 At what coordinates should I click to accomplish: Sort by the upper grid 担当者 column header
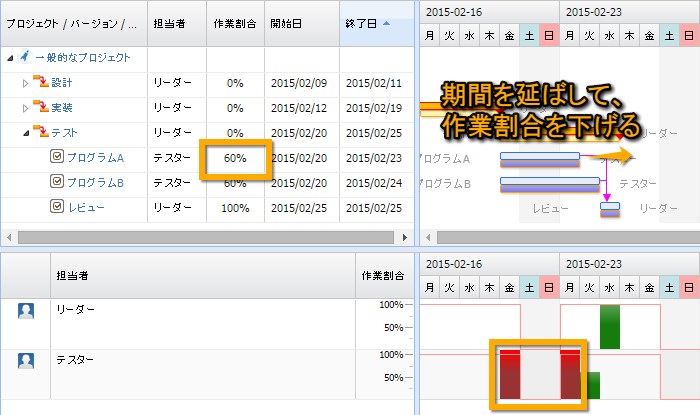tap(177, 24)
